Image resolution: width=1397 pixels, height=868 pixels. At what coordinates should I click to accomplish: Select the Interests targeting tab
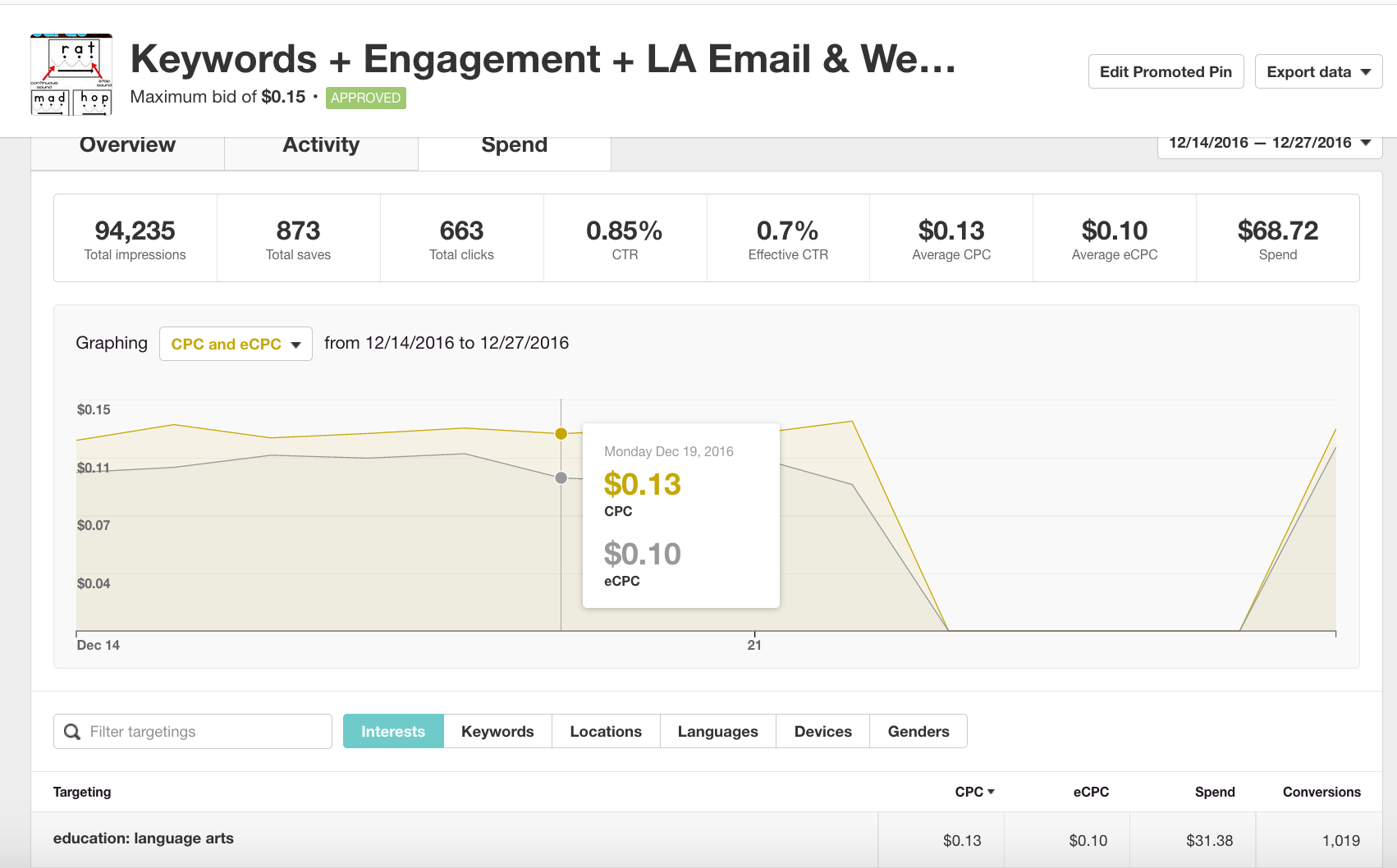point(393,731)
